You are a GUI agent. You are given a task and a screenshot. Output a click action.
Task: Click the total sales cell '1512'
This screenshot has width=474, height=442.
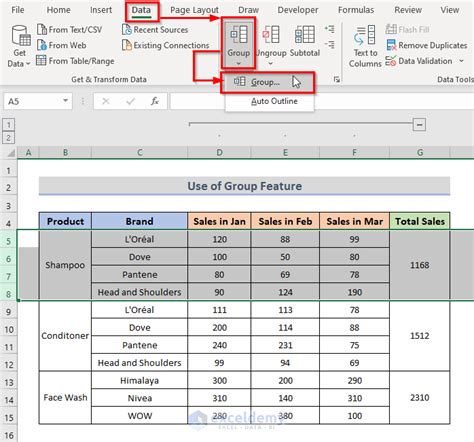point(420,336)
